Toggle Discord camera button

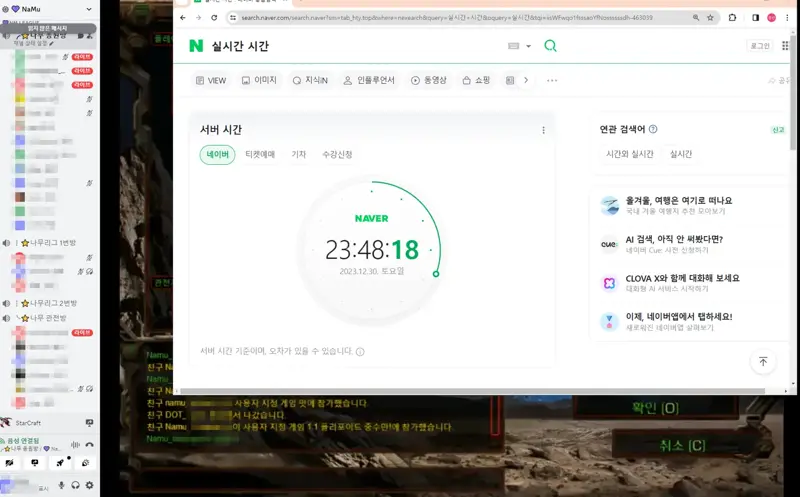click(10, 462)
